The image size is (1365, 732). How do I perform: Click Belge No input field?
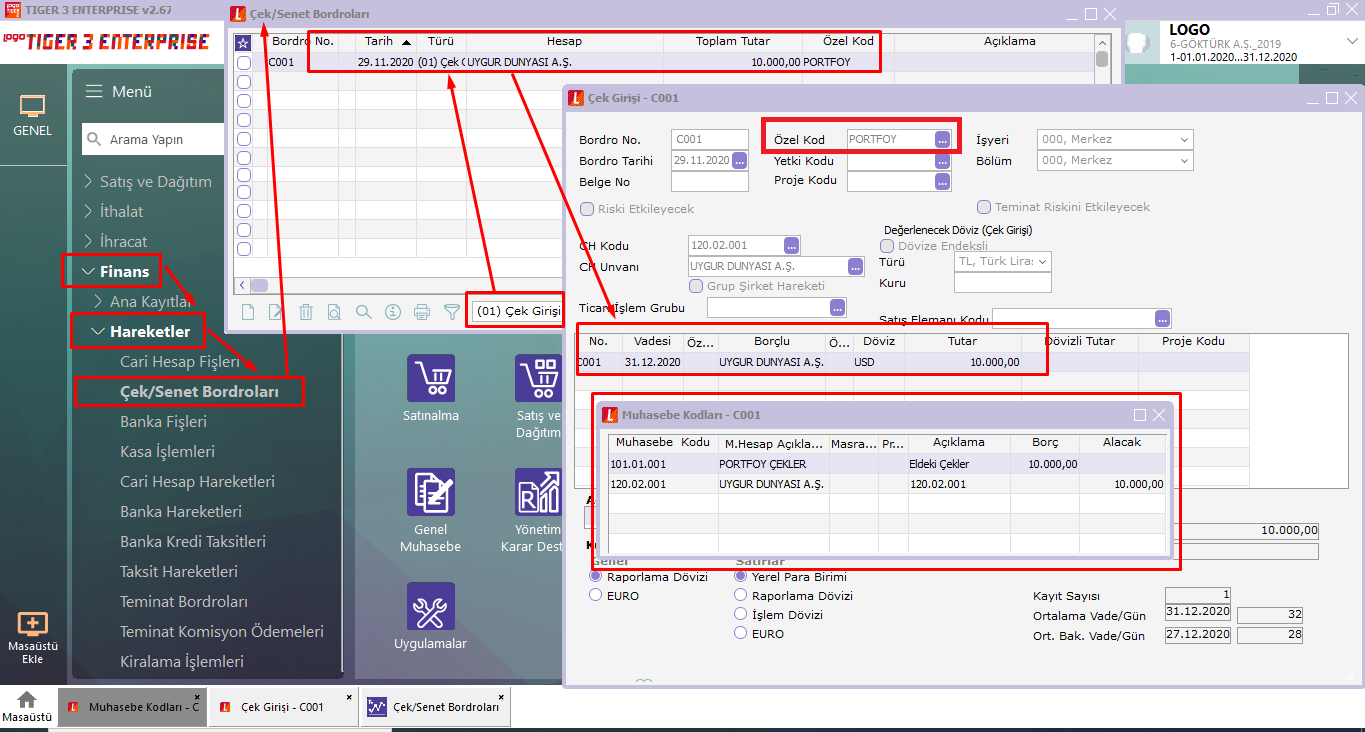[710, 182]
